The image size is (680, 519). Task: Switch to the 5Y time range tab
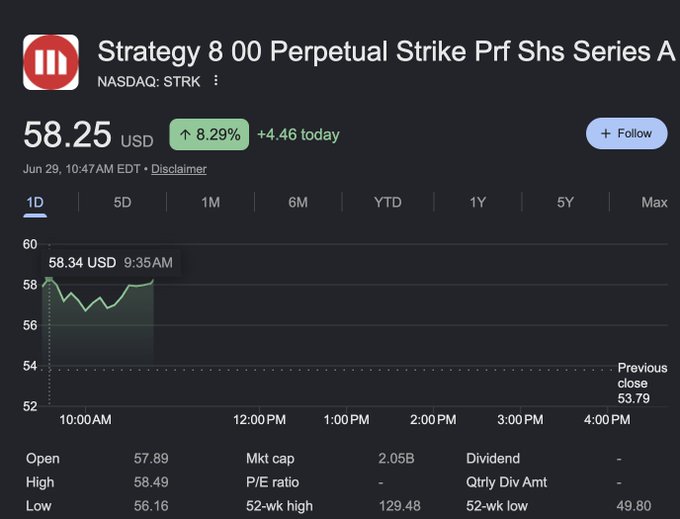click(x=565, y=202)
